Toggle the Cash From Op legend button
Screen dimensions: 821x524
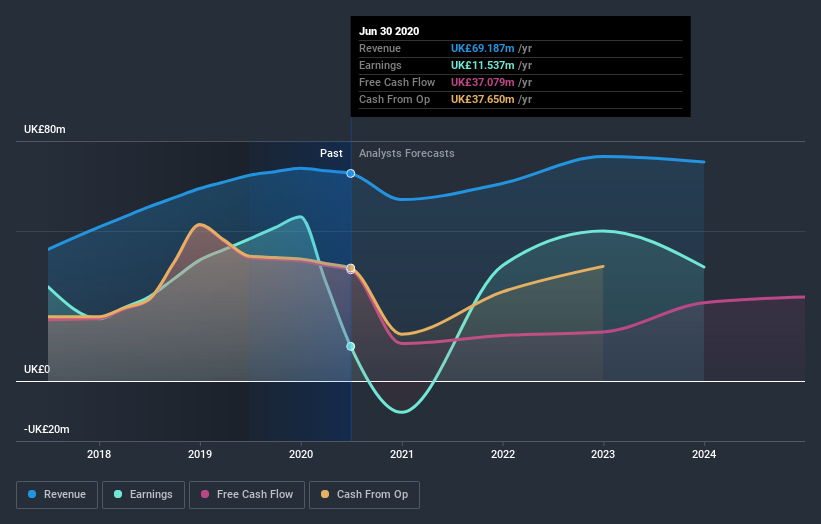[364, 495]
